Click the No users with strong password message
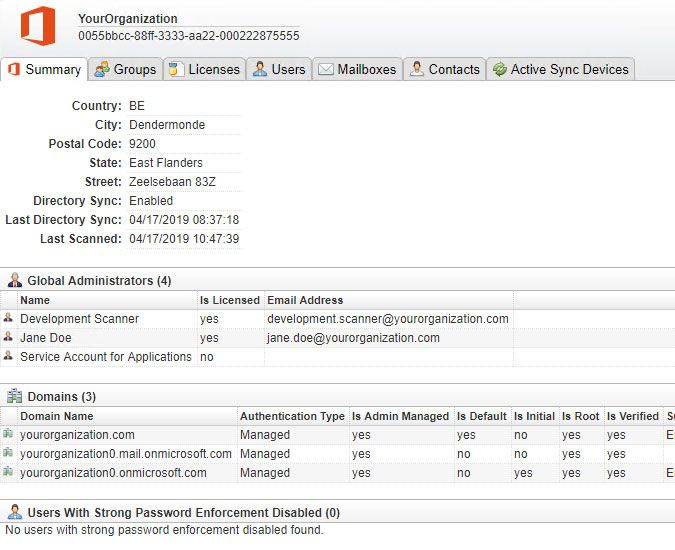 pos(164,530)
